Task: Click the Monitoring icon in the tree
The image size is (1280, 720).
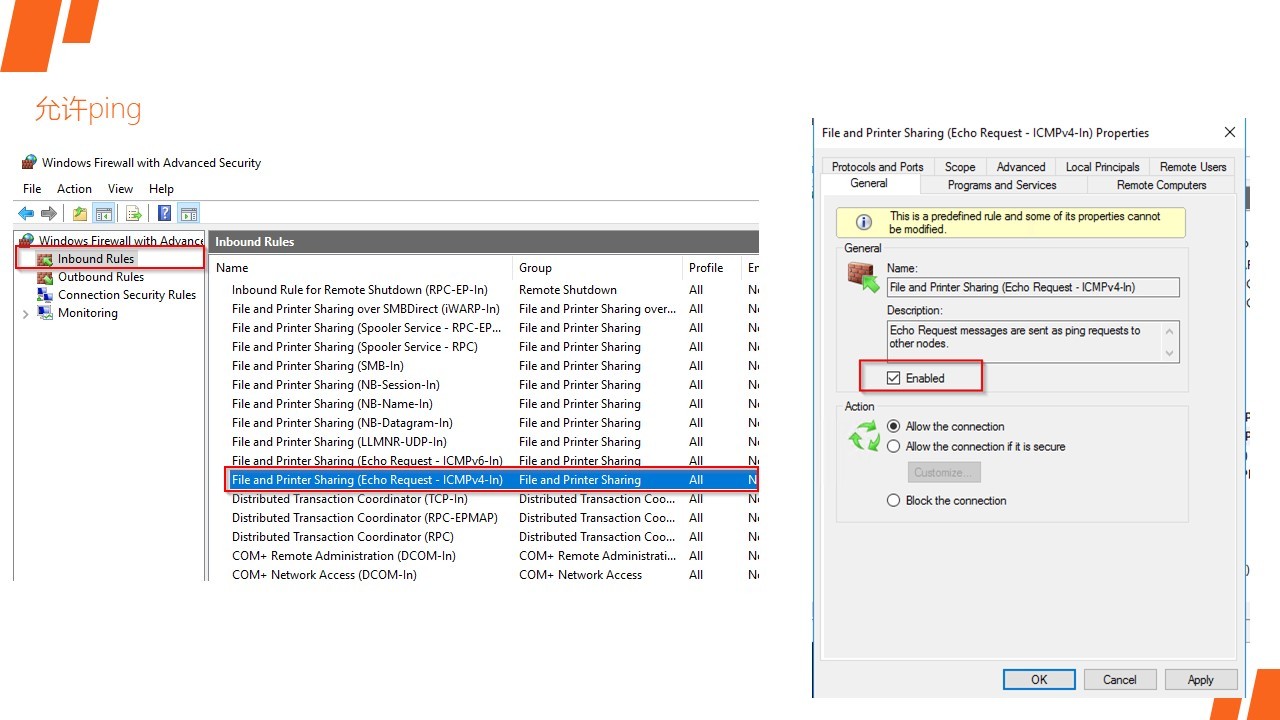Action: tap(44, 313)
